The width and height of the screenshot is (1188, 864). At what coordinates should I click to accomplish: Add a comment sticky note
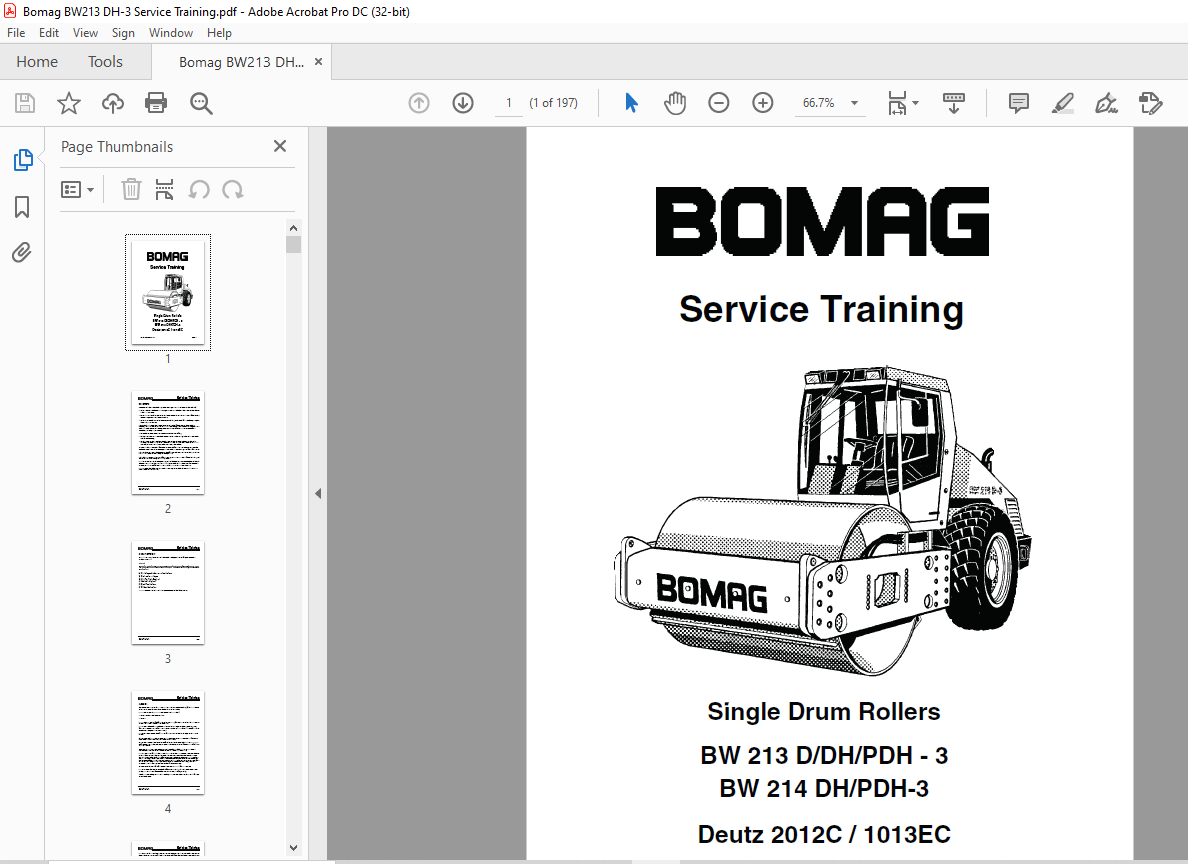click(x=1018, y=103)
